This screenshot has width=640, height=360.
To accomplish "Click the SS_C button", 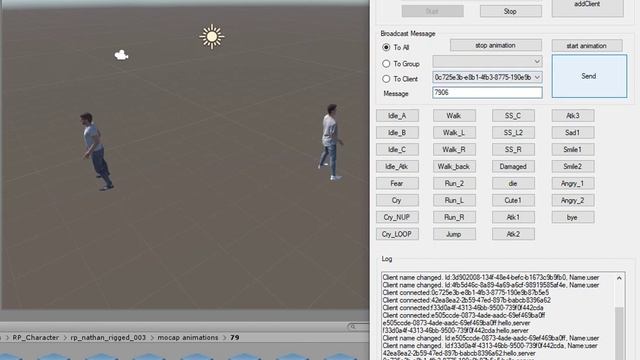I will (513, 116).
